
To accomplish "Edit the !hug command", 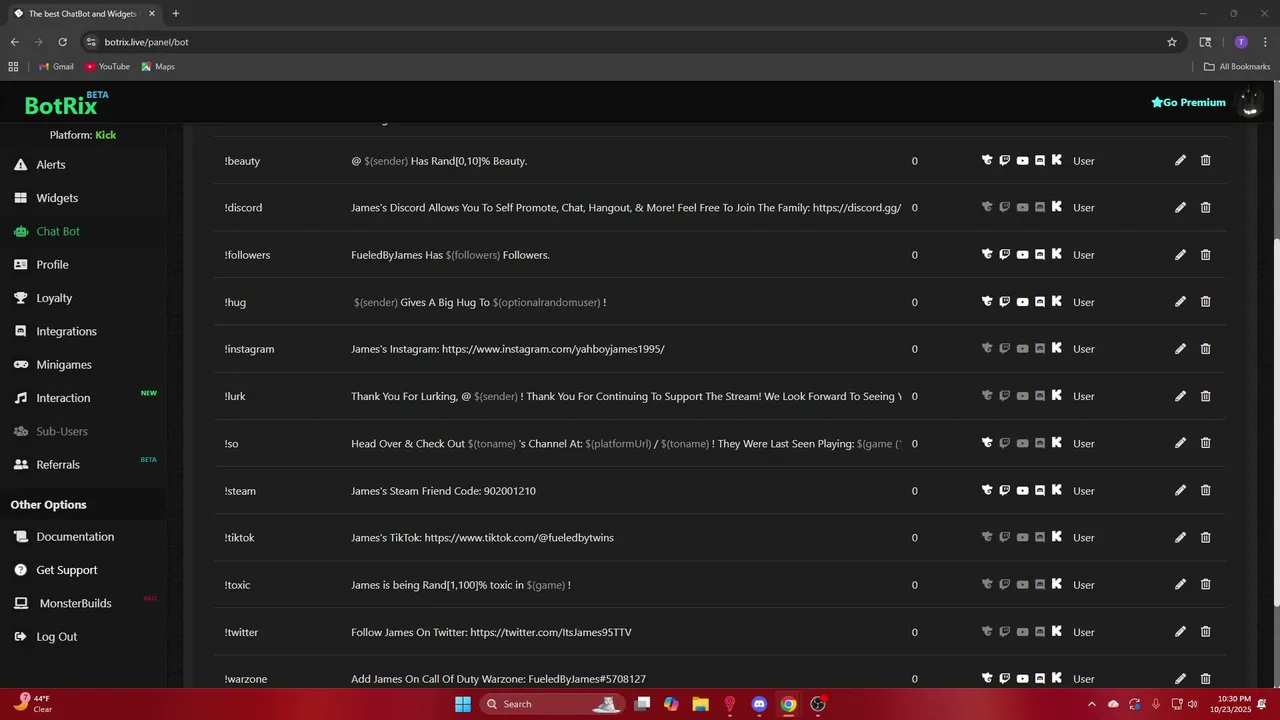I will pos(1180,301).
